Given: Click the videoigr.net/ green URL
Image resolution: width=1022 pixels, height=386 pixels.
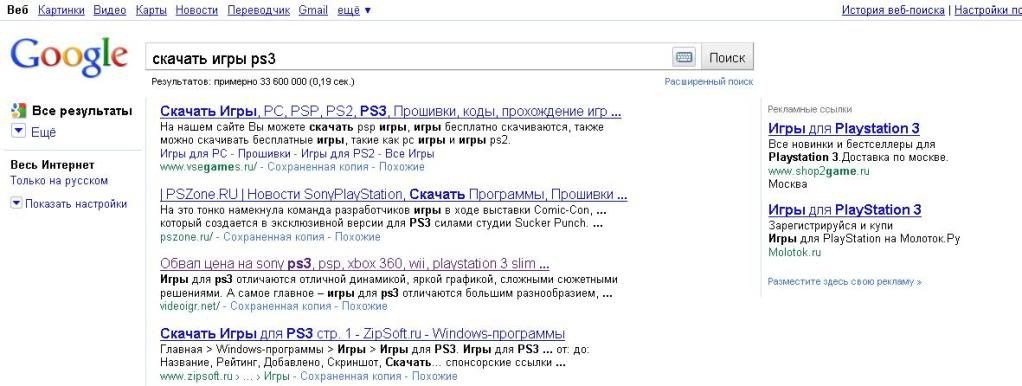Looking at the screenshot, I should click(x=190, y=306).
